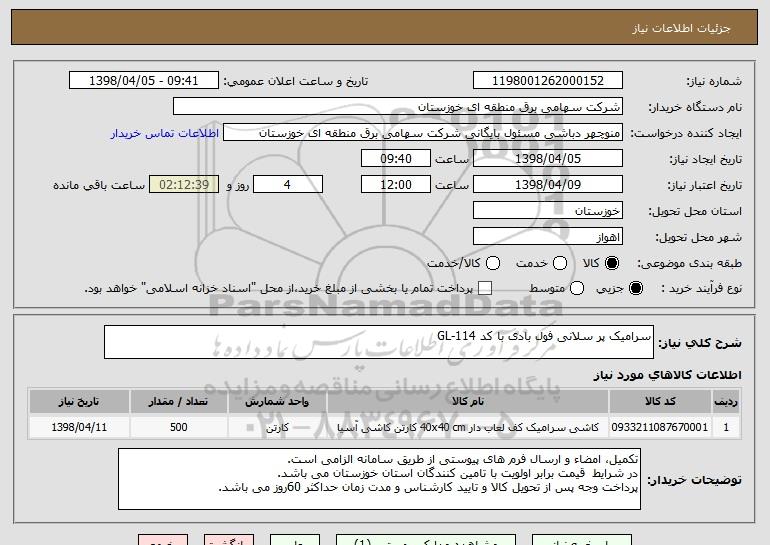The image size is (770, 545).
Task: Click the نام دستگاه خریدار field
Action: point(398,107)
